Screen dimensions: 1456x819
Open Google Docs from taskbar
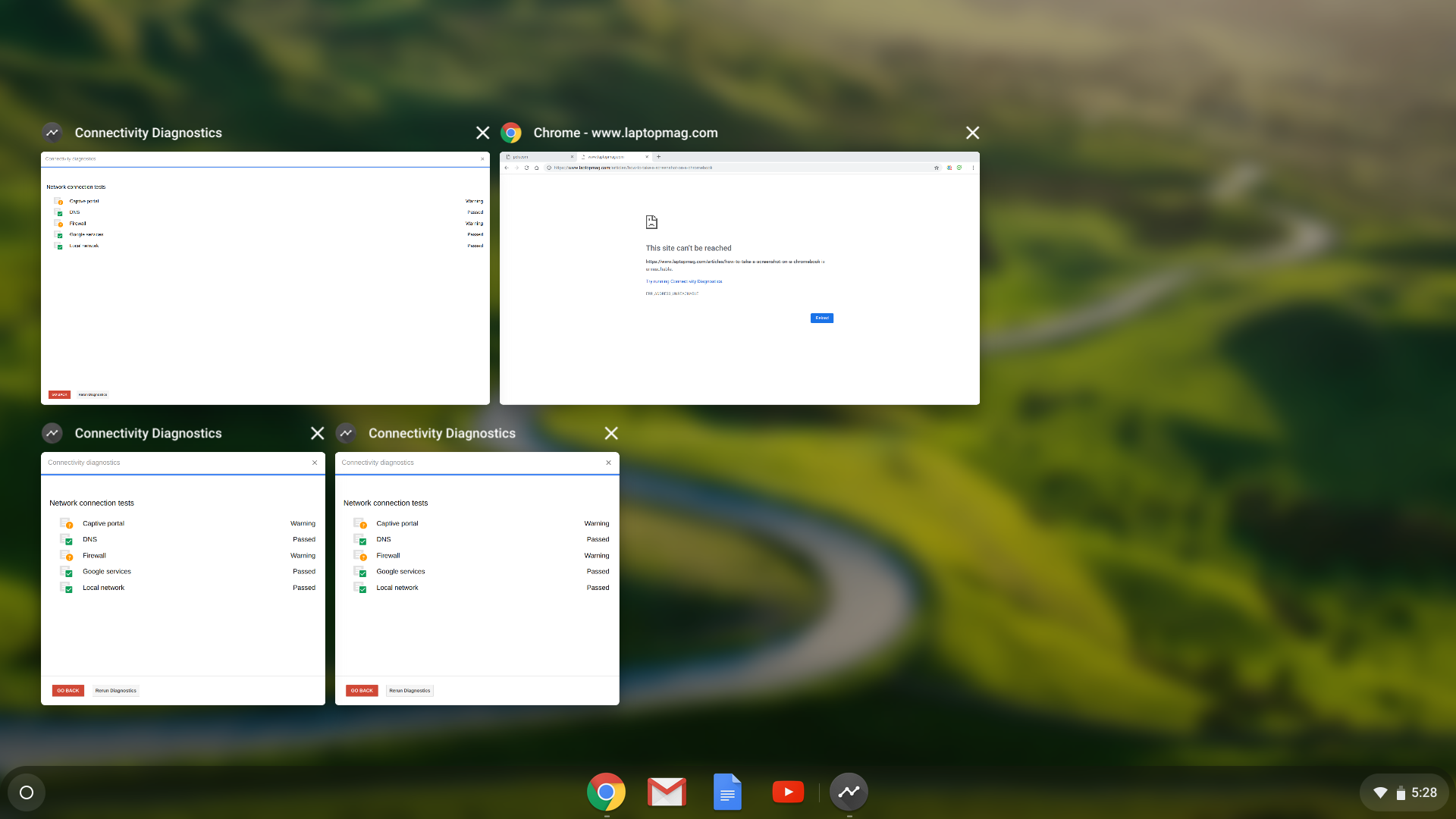coord(728,791)
